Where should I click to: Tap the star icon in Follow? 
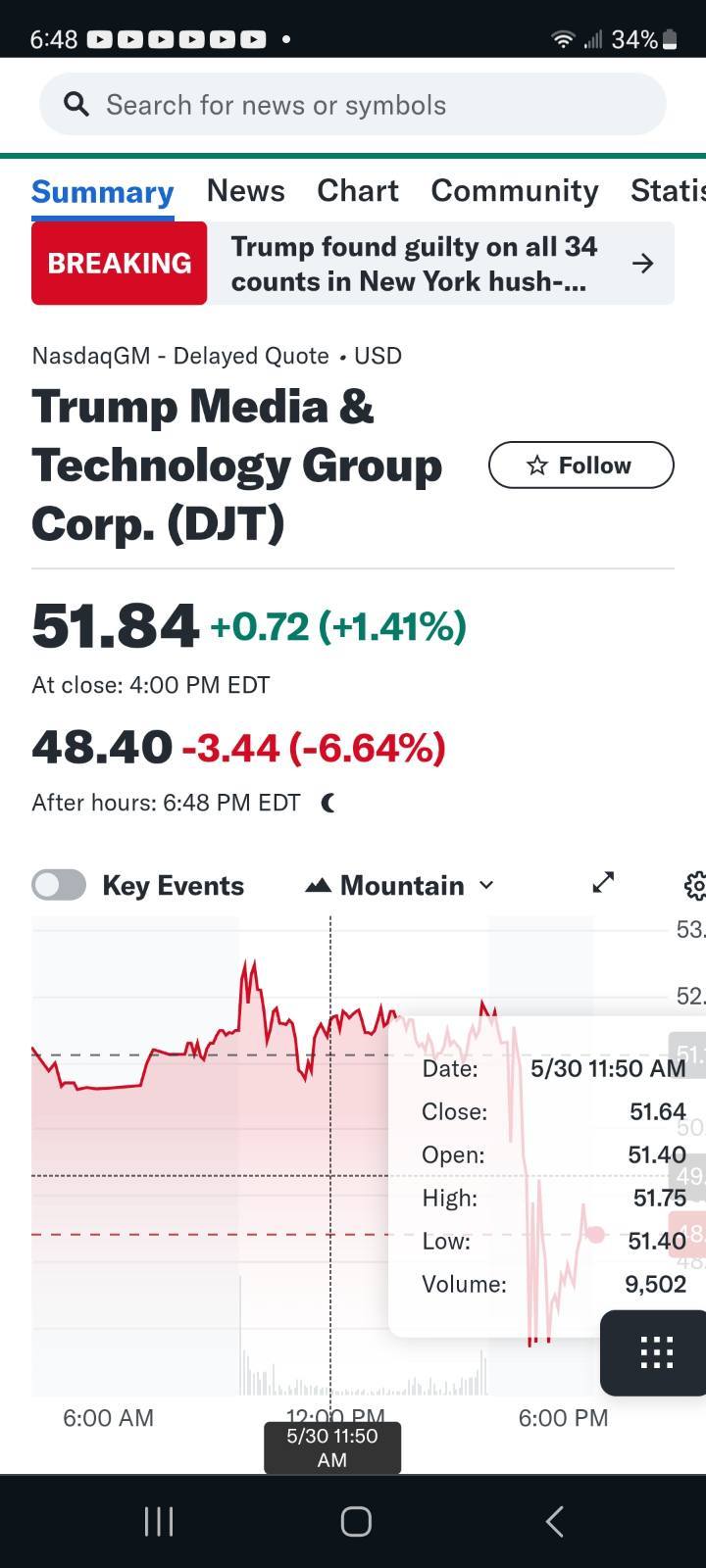[x=536, y=465]
